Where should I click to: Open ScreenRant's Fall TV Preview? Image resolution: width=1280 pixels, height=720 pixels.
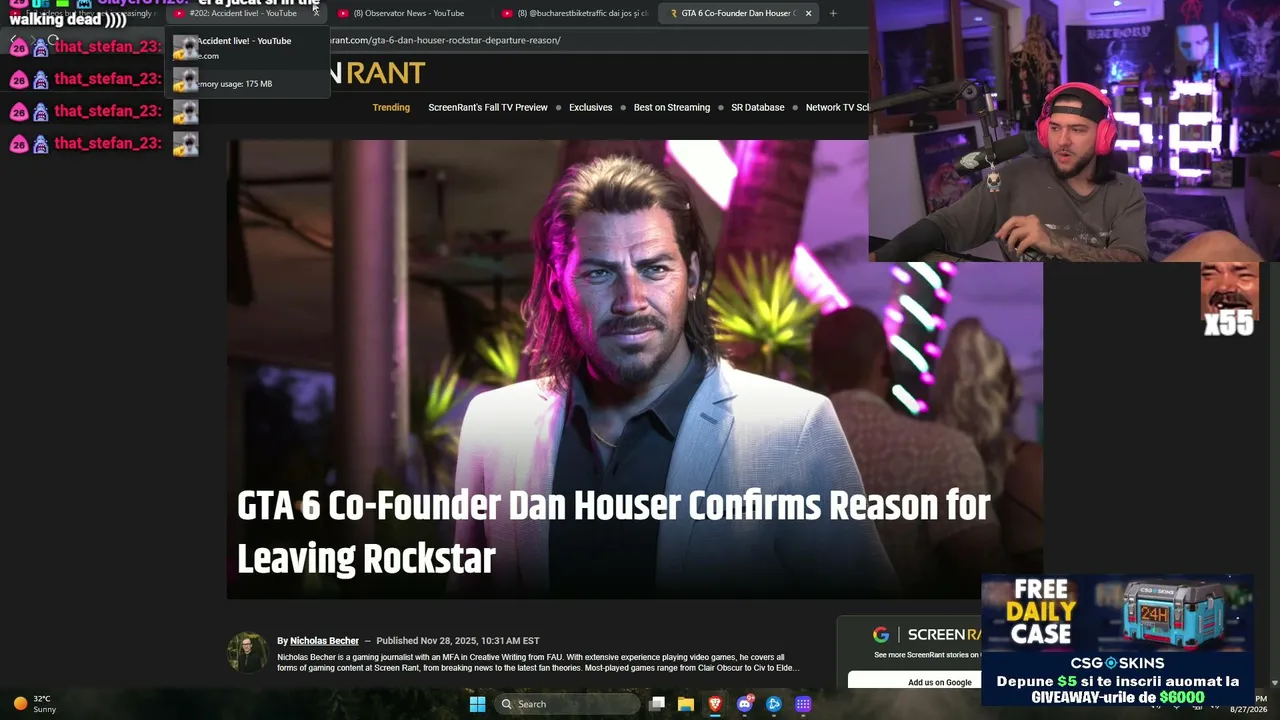[488, 107]
